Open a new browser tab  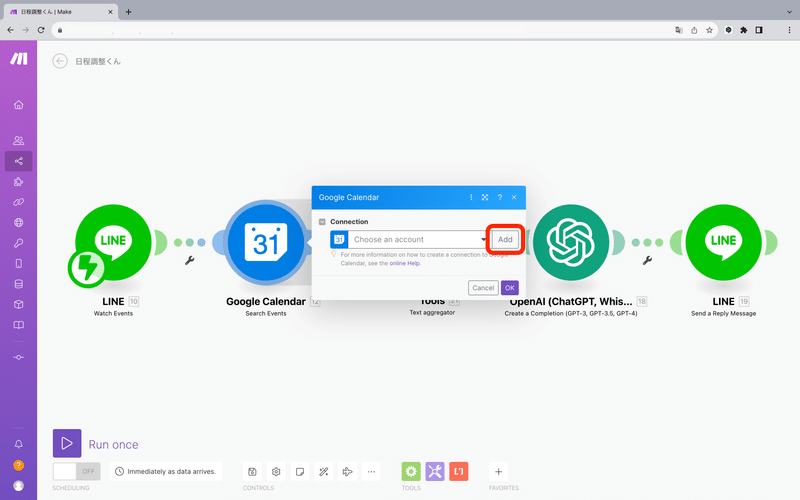(x=129, y=12)
